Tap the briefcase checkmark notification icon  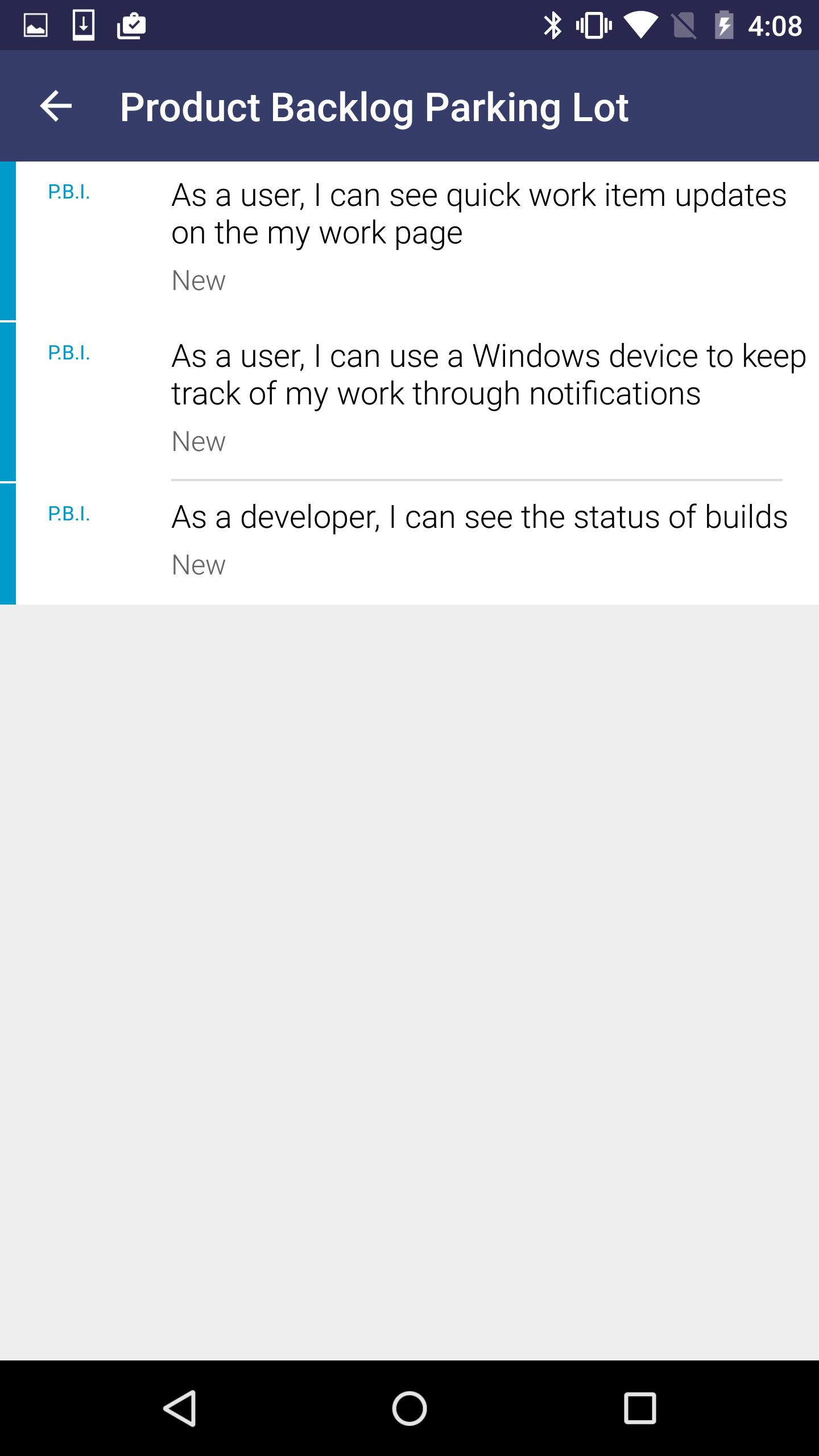click(131, 26)
